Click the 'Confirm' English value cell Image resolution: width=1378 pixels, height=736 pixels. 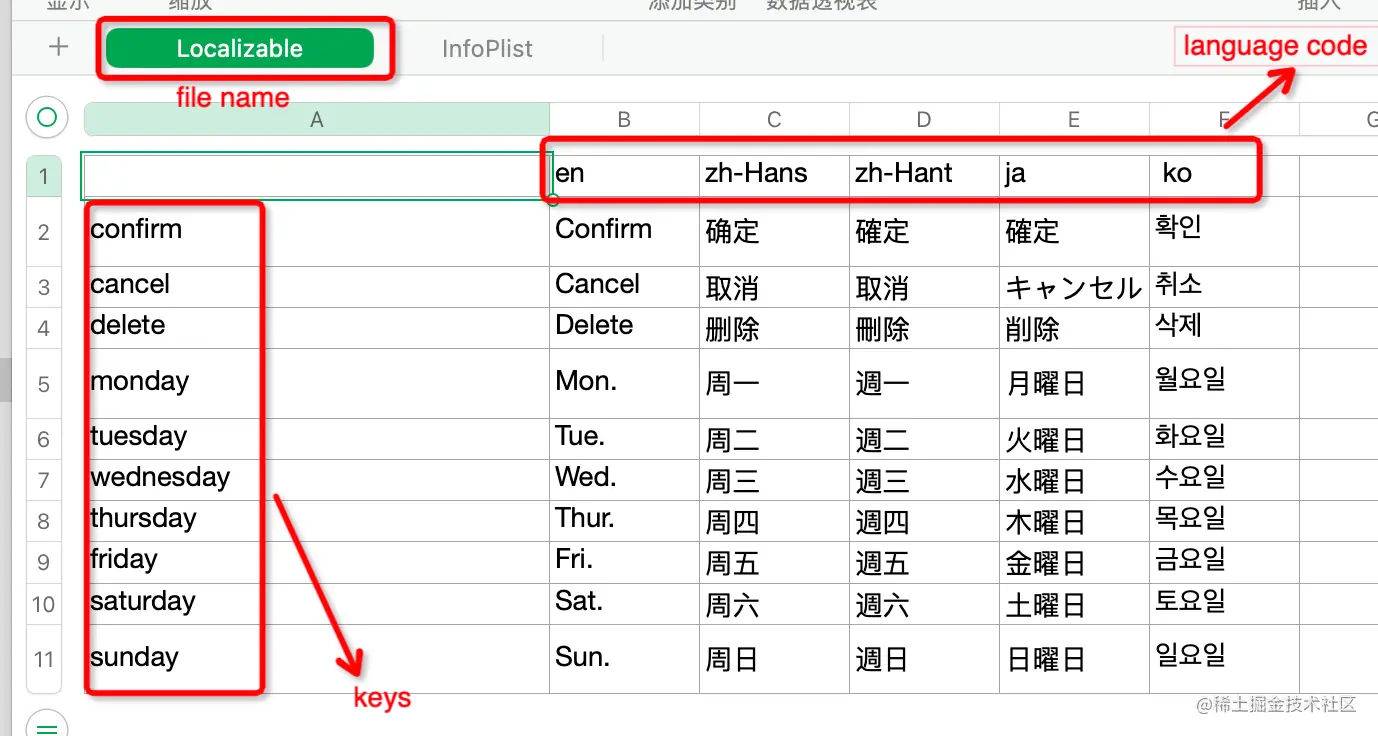[624, 232]
